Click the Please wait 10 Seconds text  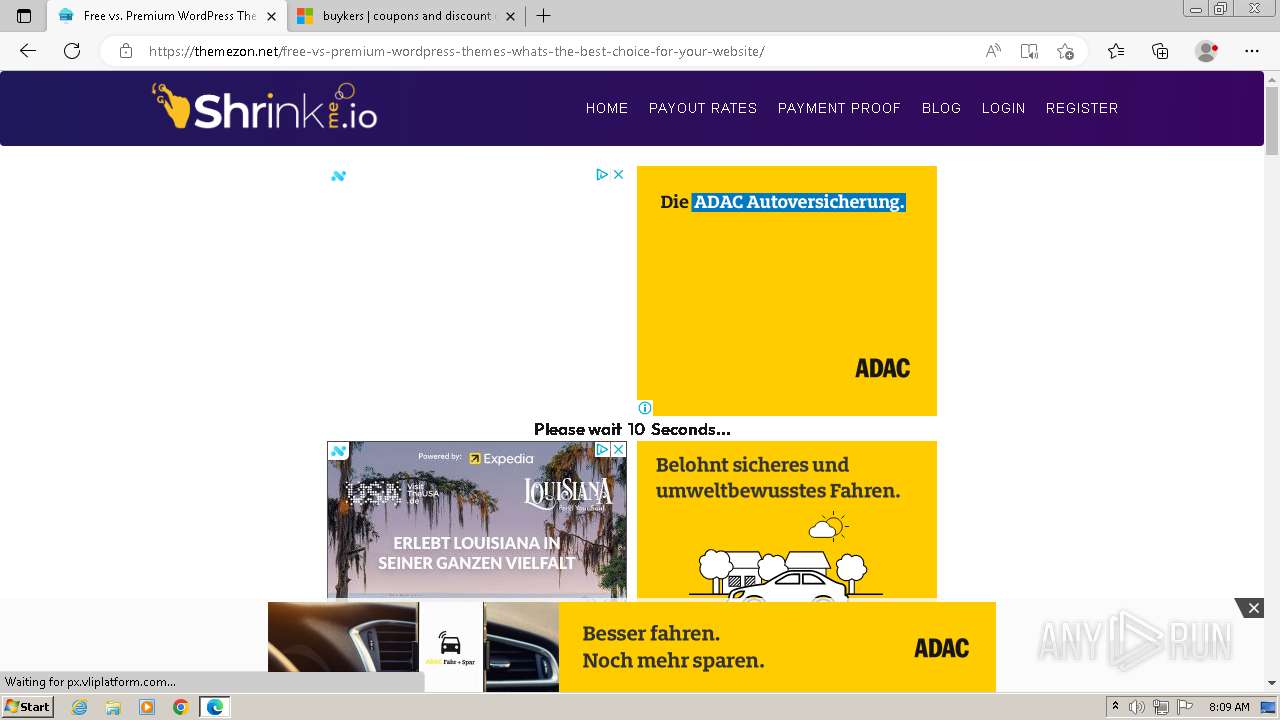pos(632,429)
